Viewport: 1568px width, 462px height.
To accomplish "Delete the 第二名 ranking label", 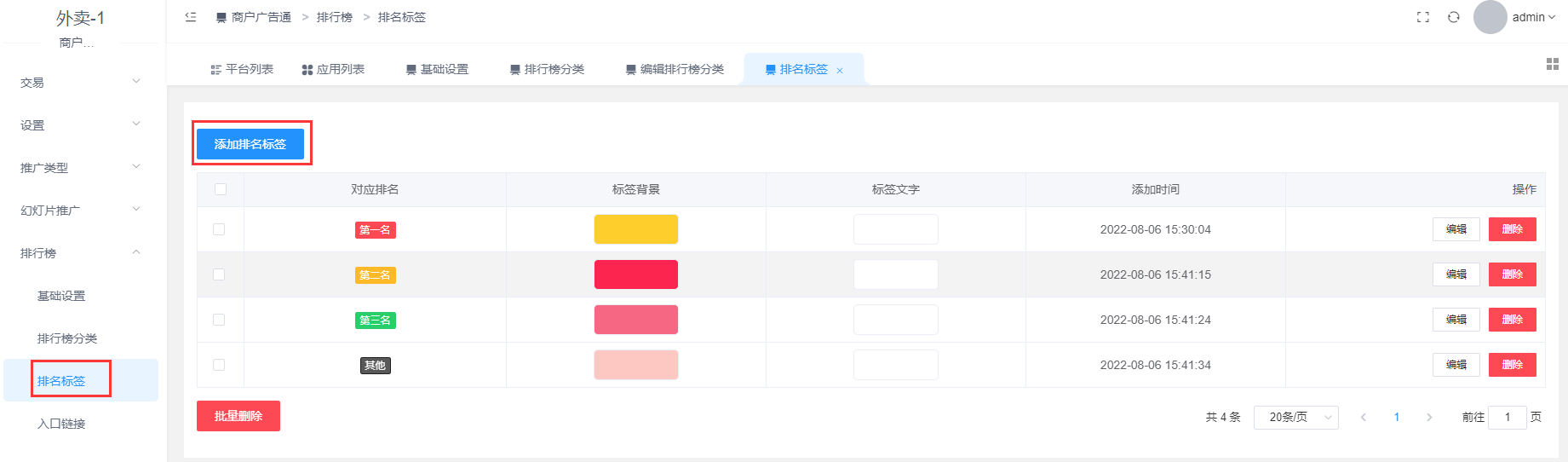I will click(x=1512, y=274).
